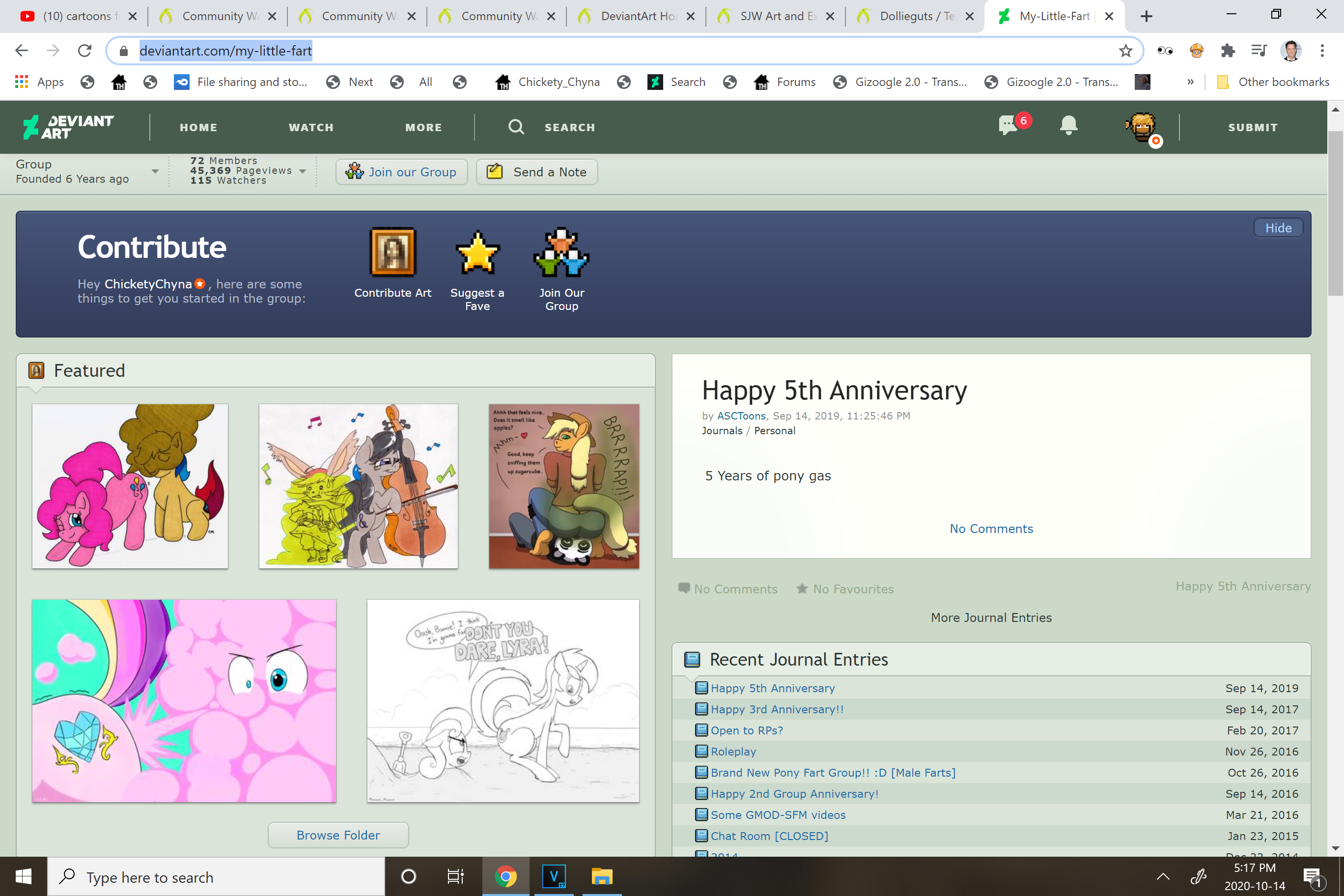This screenshot has width=1344, height=896.
Task: Open the Some GMOD-SFM videos entry
Action: [778, 815]
